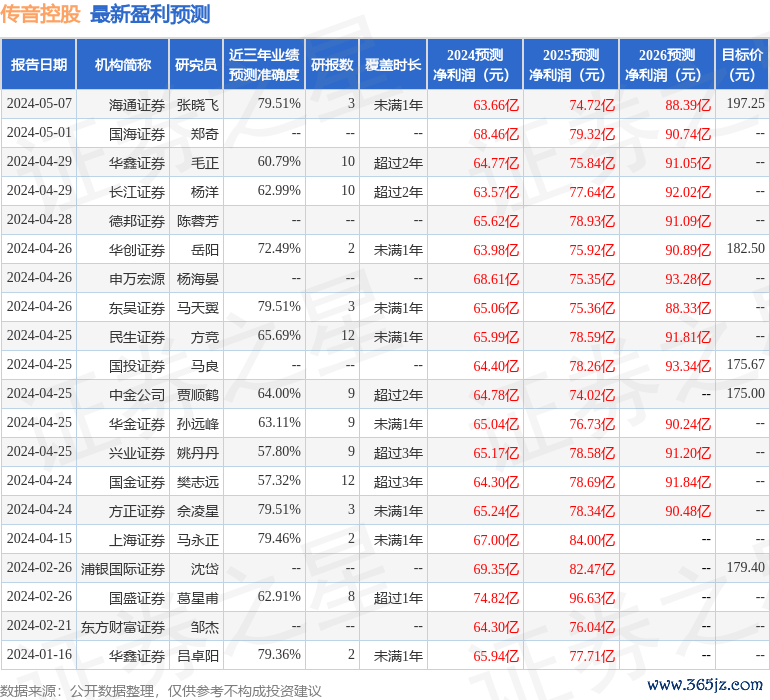Click researcher name 吕卓阳

(198, 655)
